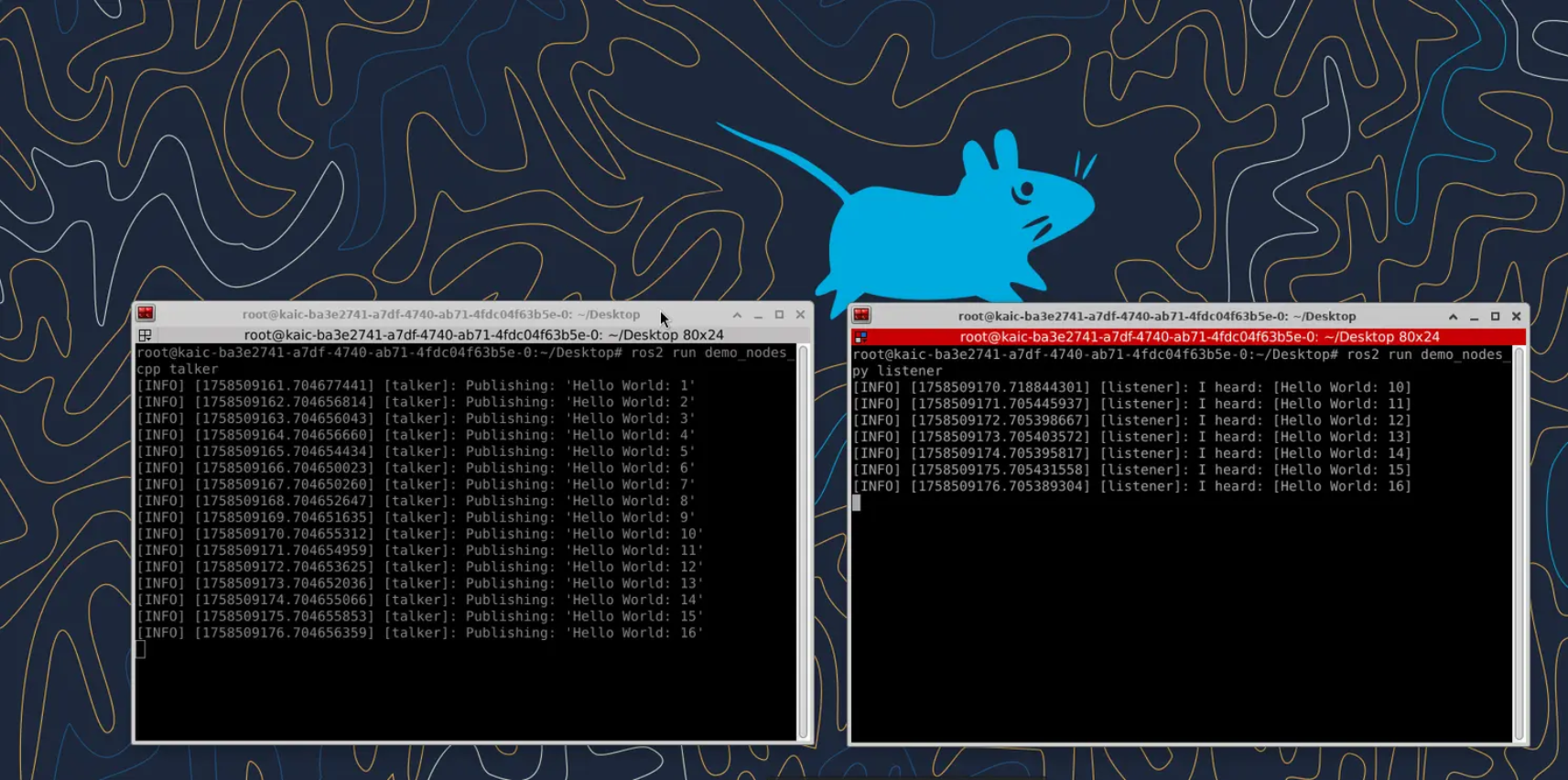Click the Terminator app icon in listener window
Screen dimensions: 1568x780
(x=861, y=316)
